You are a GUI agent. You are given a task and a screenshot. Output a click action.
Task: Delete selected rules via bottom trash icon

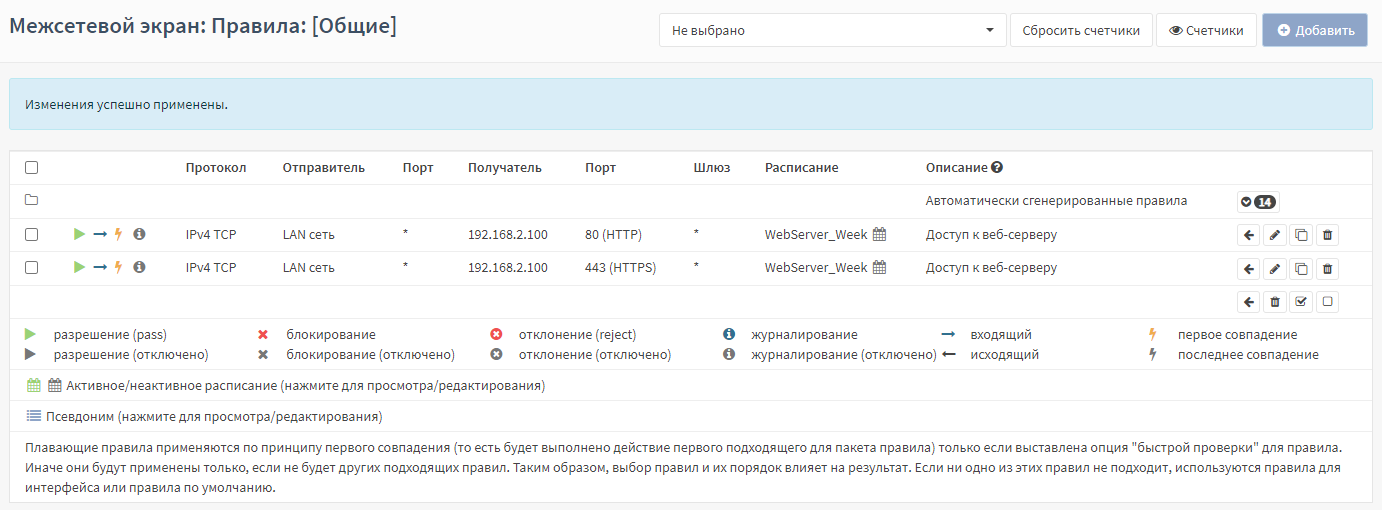click(1274, 301)
